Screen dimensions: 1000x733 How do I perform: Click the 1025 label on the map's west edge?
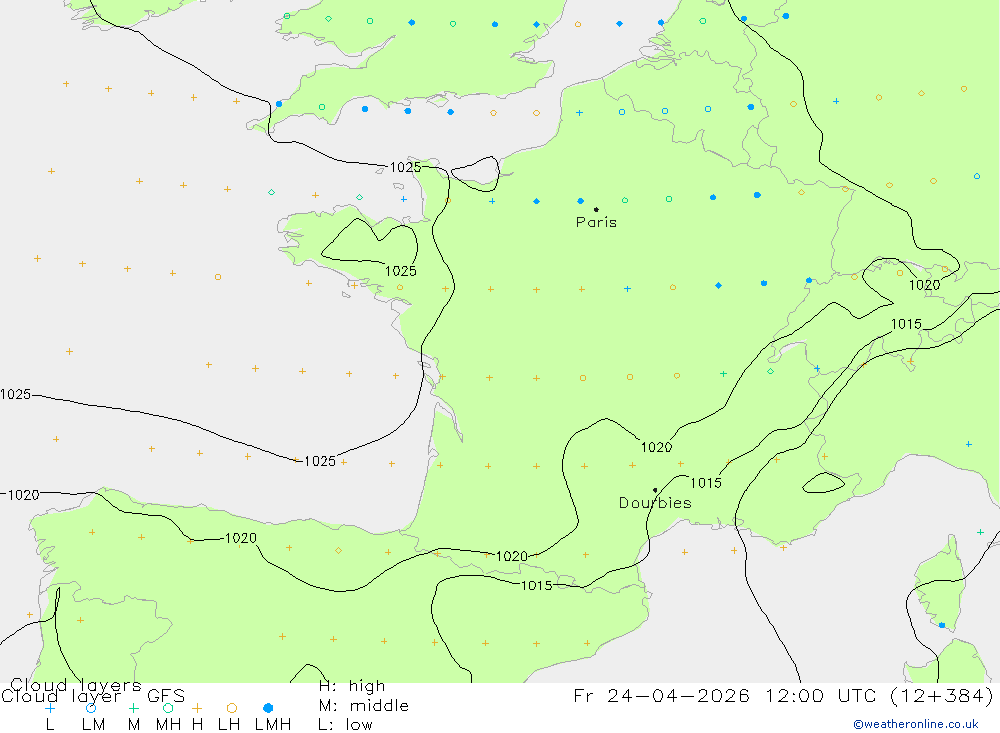(x=15, y=394)
